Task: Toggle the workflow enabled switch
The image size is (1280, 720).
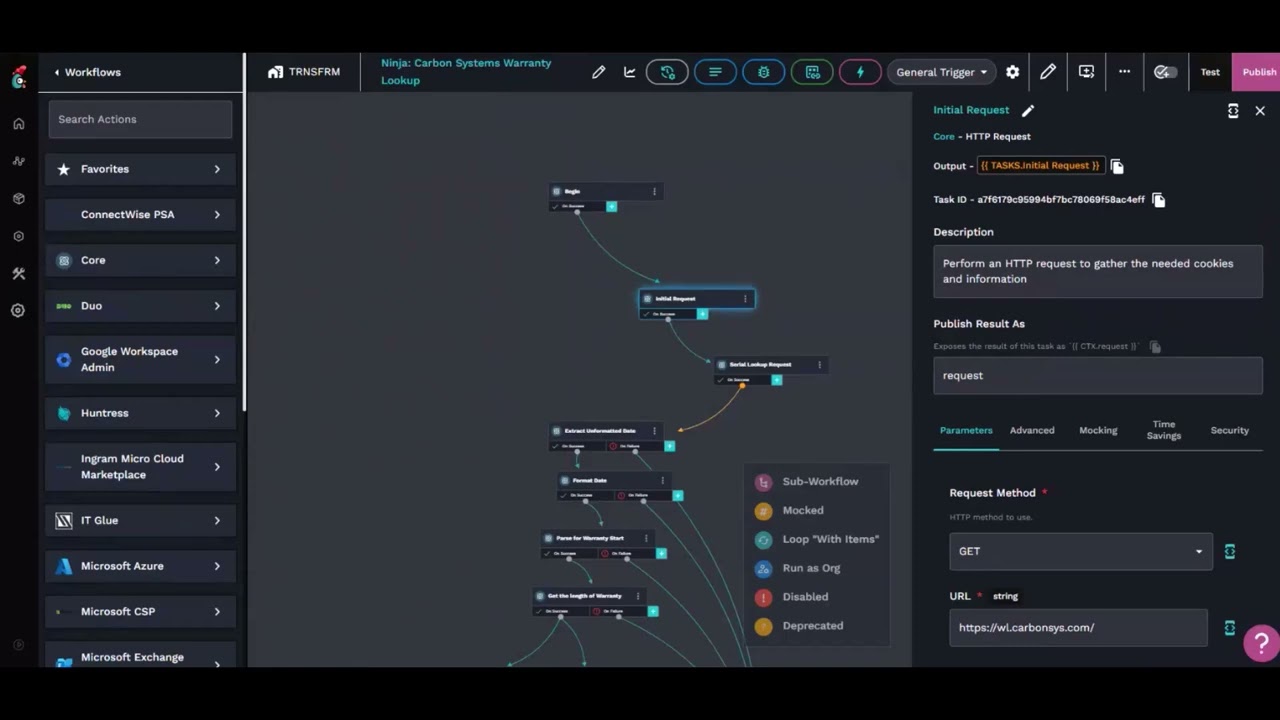Action: click(x=1163, y=72)
